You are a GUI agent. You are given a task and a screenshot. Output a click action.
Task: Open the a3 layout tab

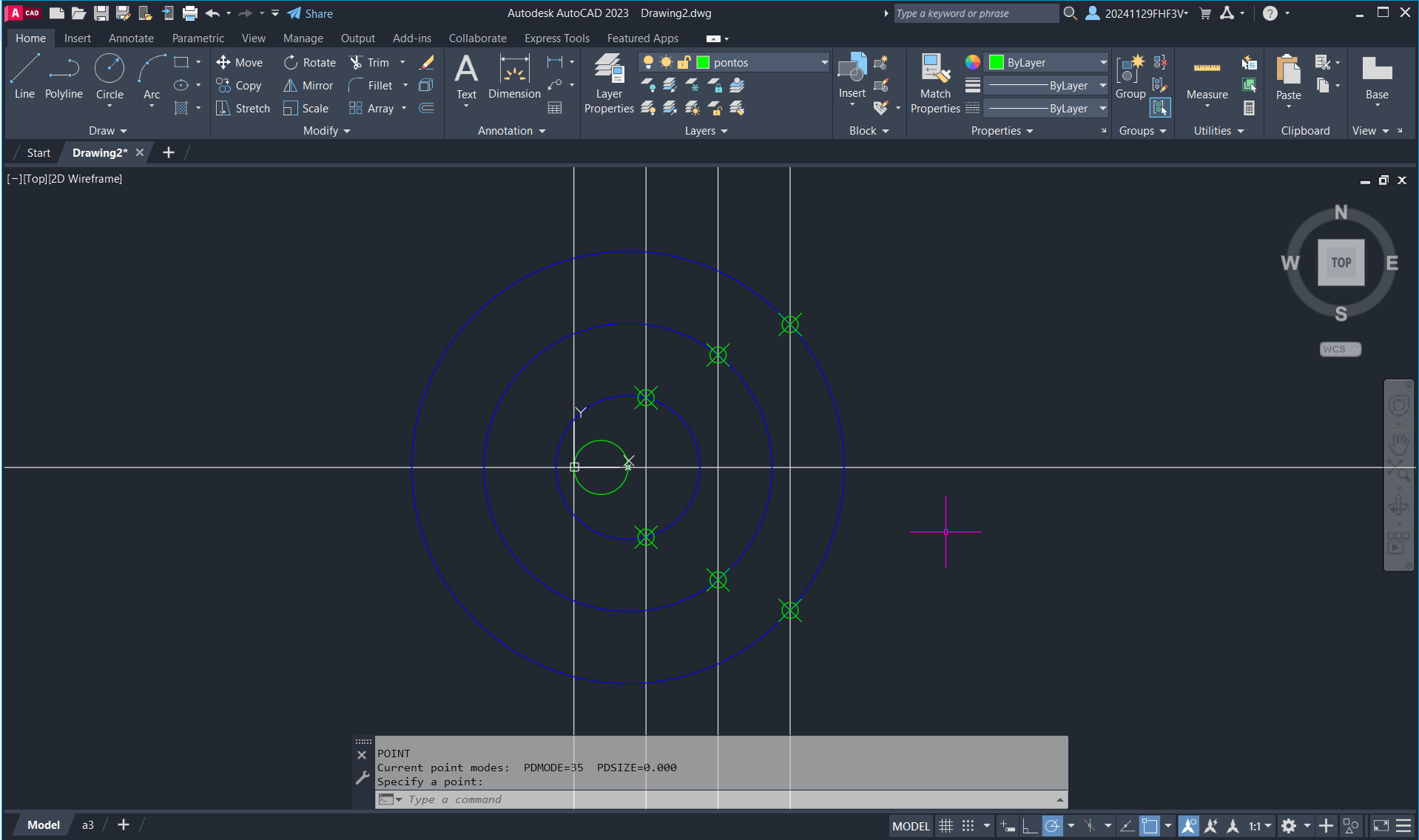click(x=87, y=825)
